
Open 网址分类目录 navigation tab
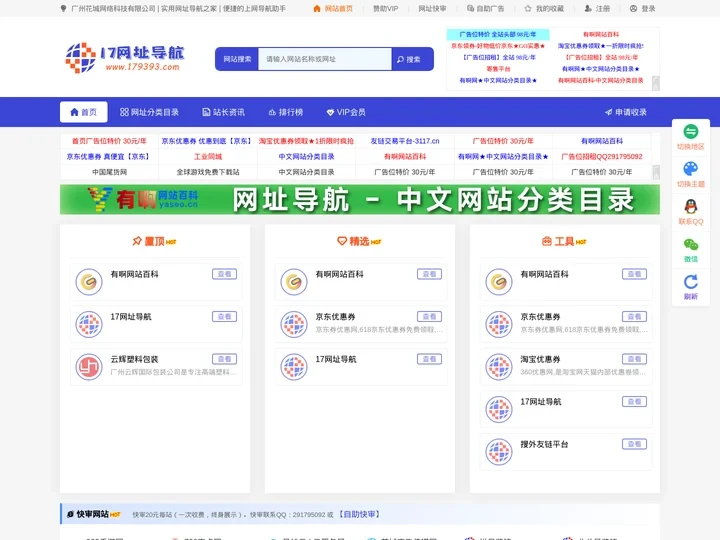click(x=149, y=112)
